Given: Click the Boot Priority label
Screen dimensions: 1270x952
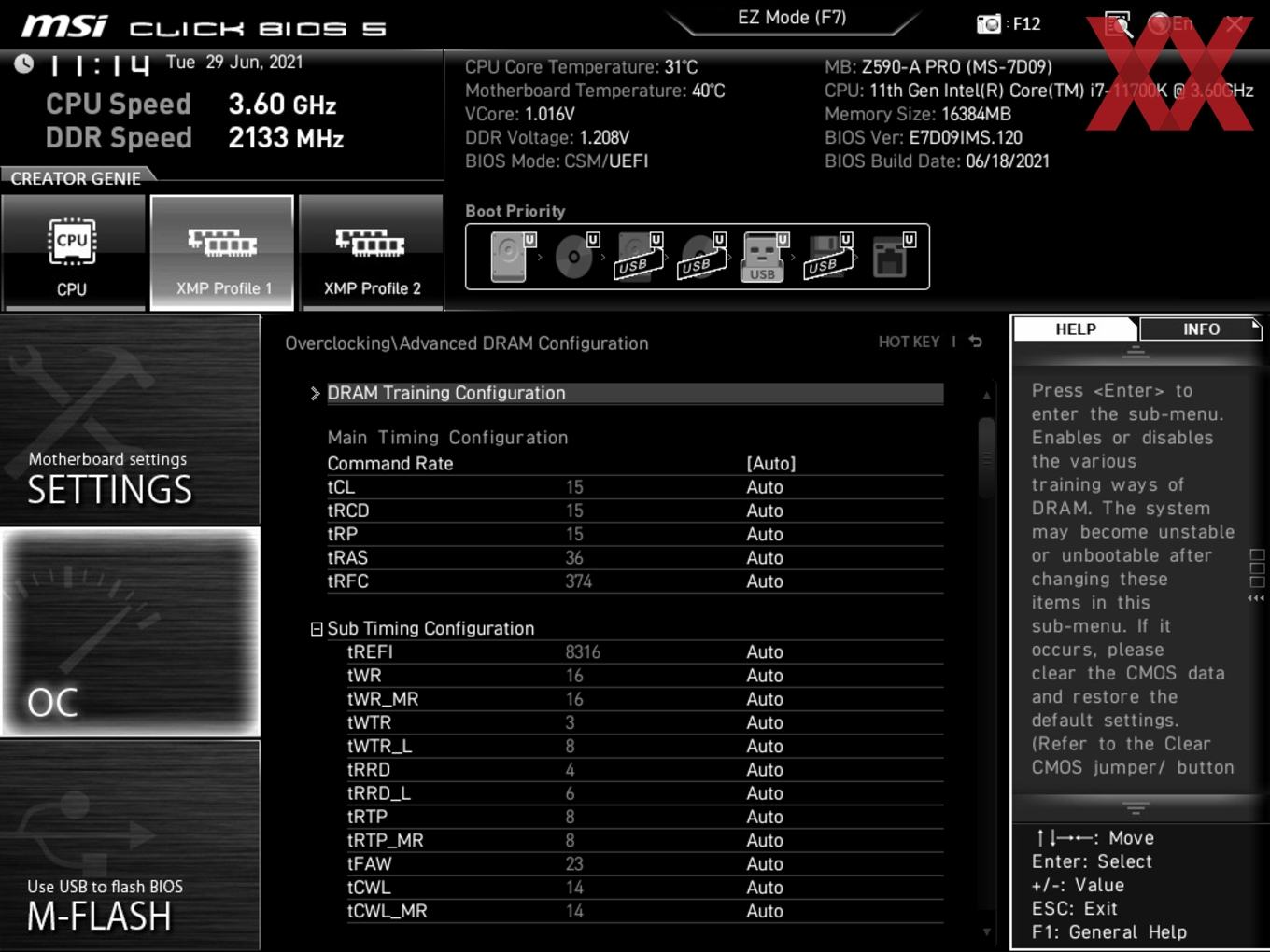Looking at the screenshot, I should 515,211.
